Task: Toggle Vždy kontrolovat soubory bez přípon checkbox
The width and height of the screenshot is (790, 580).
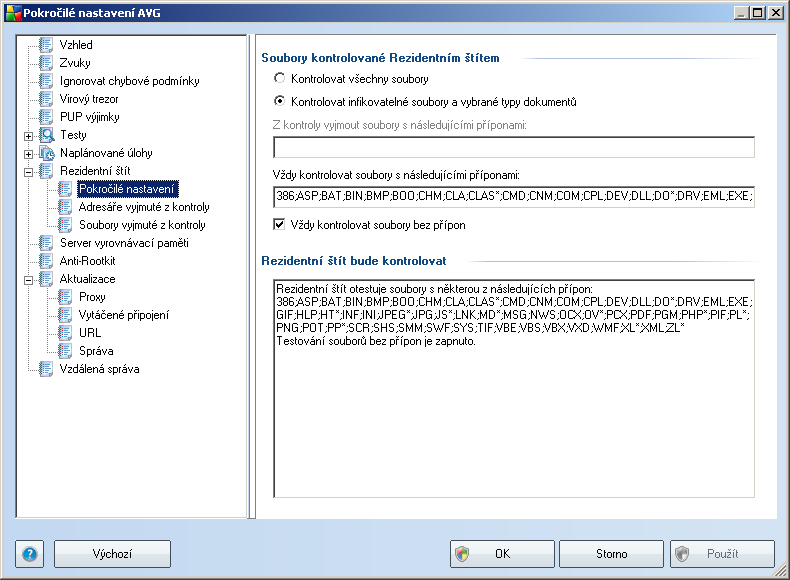Action: (279, 224)
